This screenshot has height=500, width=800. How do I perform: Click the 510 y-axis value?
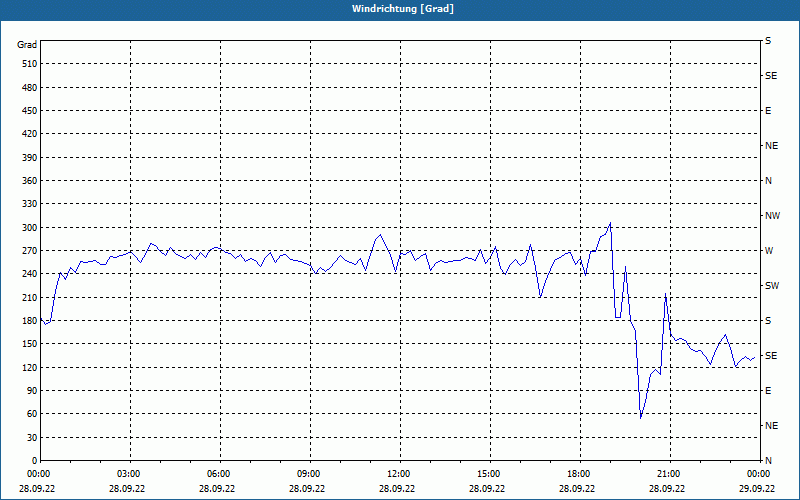tap(29, 64)
